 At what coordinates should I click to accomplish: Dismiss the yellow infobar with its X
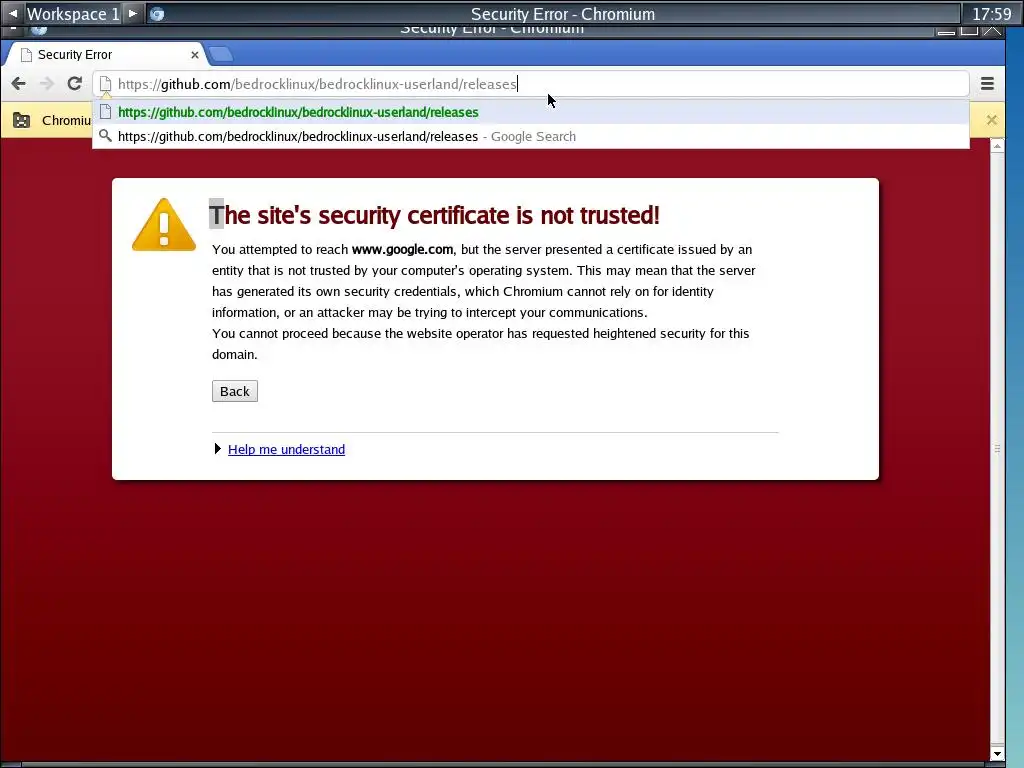[991, 120]
